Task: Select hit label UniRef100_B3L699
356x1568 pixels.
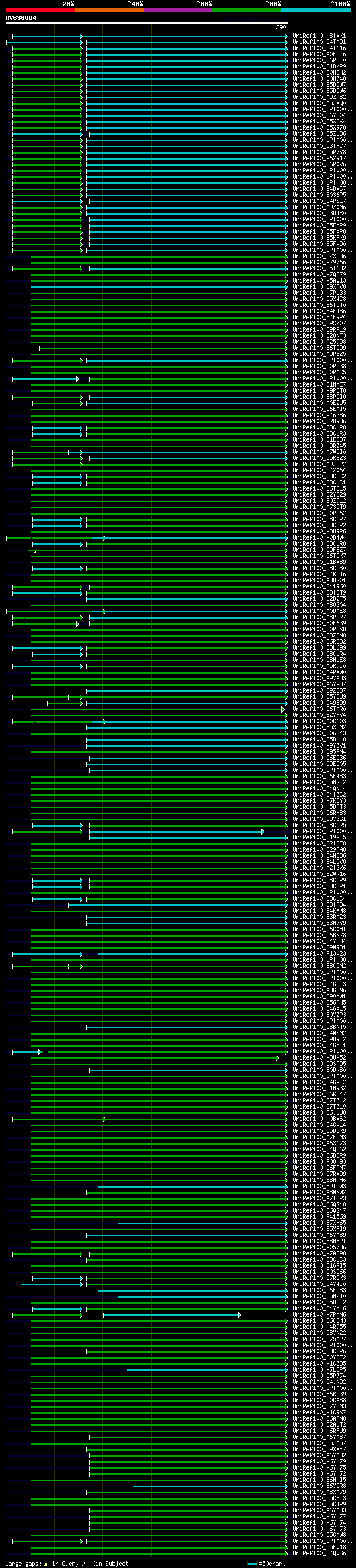Action: click(319, 648)
